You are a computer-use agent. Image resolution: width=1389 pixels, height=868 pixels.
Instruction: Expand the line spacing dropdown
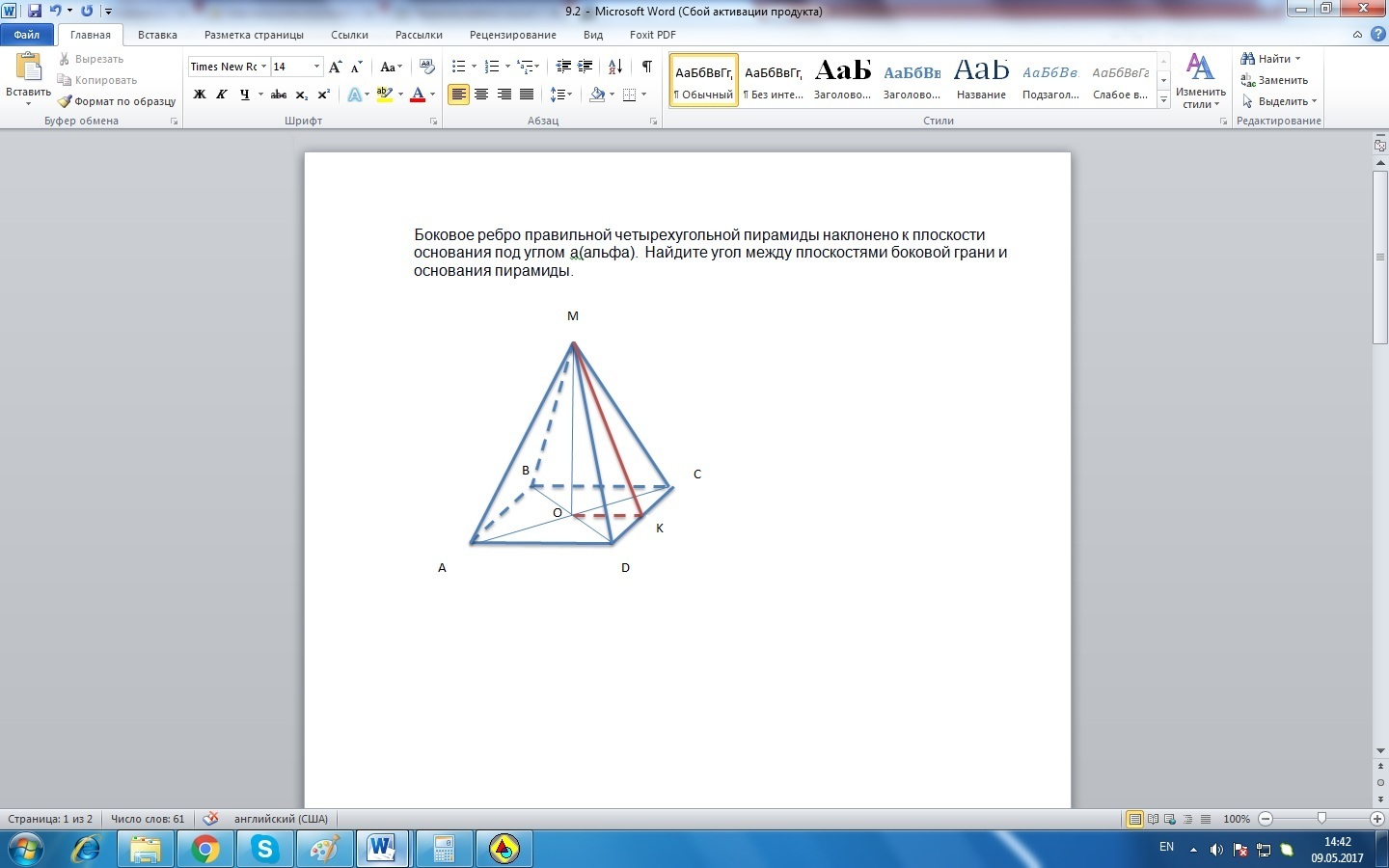tap(570, 95)
